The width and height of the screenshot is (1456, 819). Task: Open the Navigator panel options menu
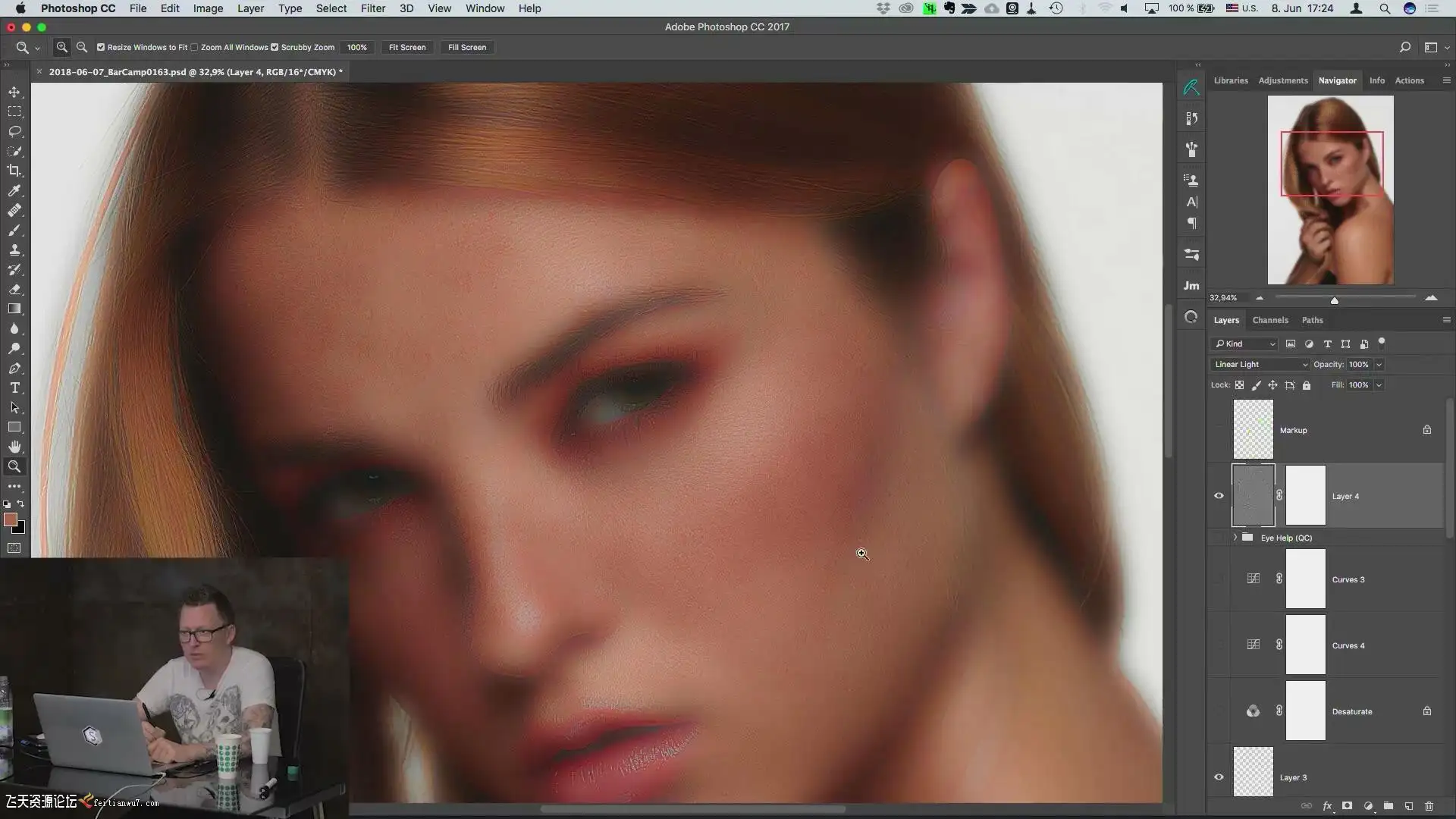pos(1446,80)
